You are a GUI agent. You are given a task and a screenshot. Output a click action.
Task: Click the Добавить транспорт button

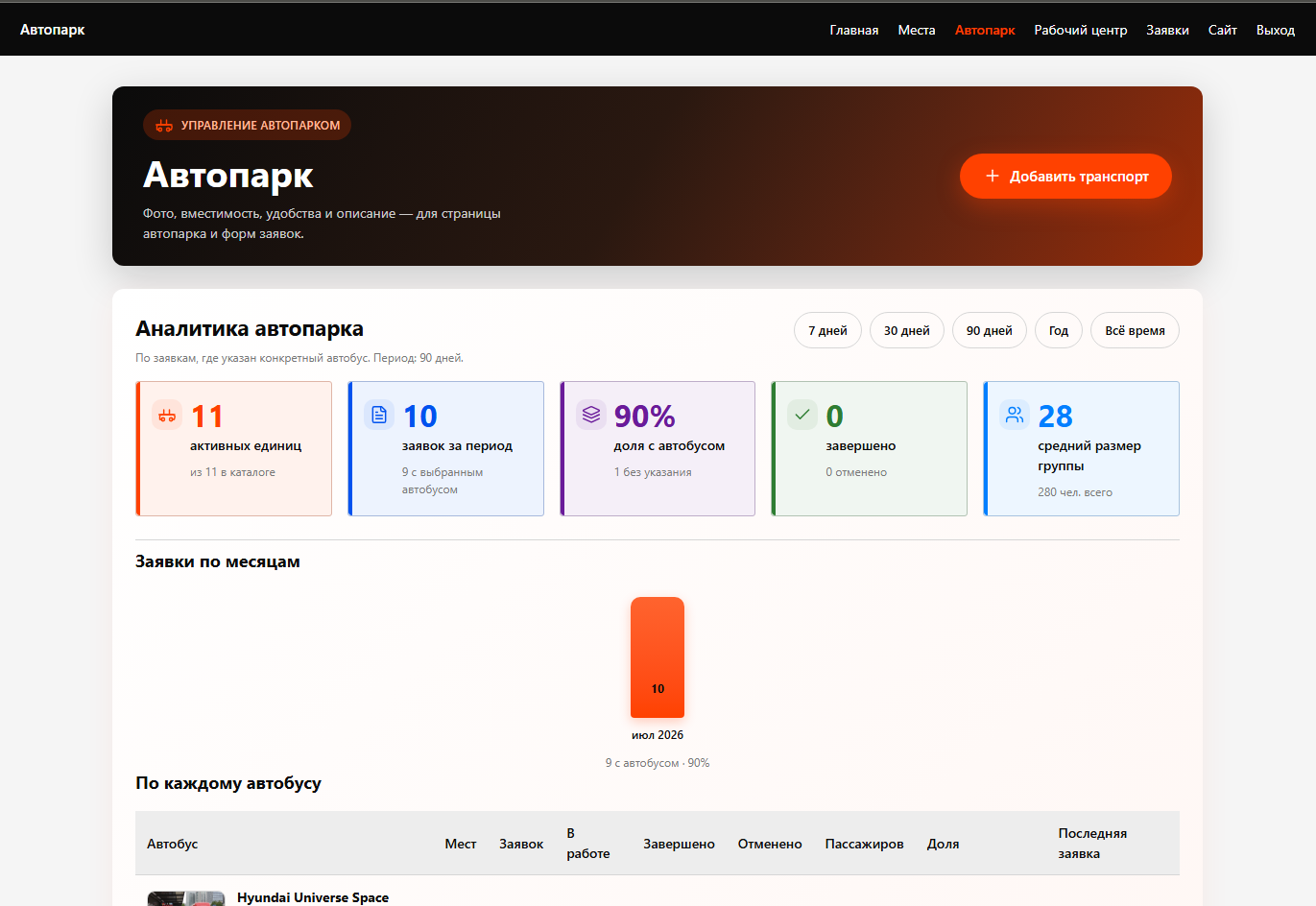(1065, 176)
